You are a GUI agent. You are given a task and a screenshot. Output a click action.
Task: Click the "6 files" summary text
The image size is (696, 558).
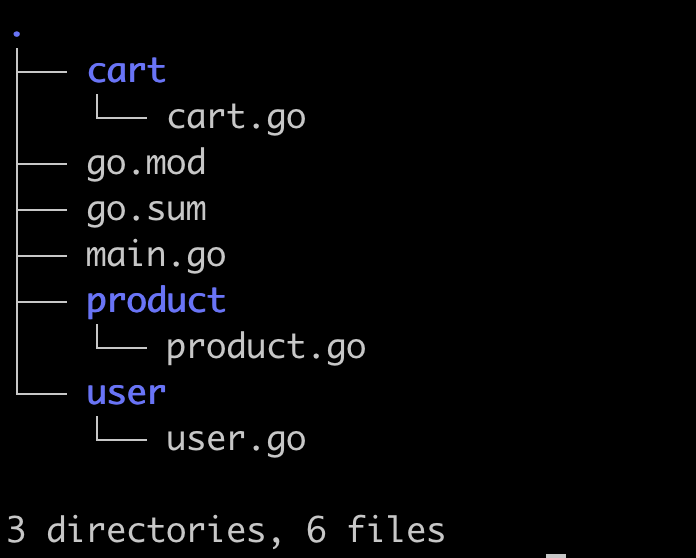coord(376,530)
